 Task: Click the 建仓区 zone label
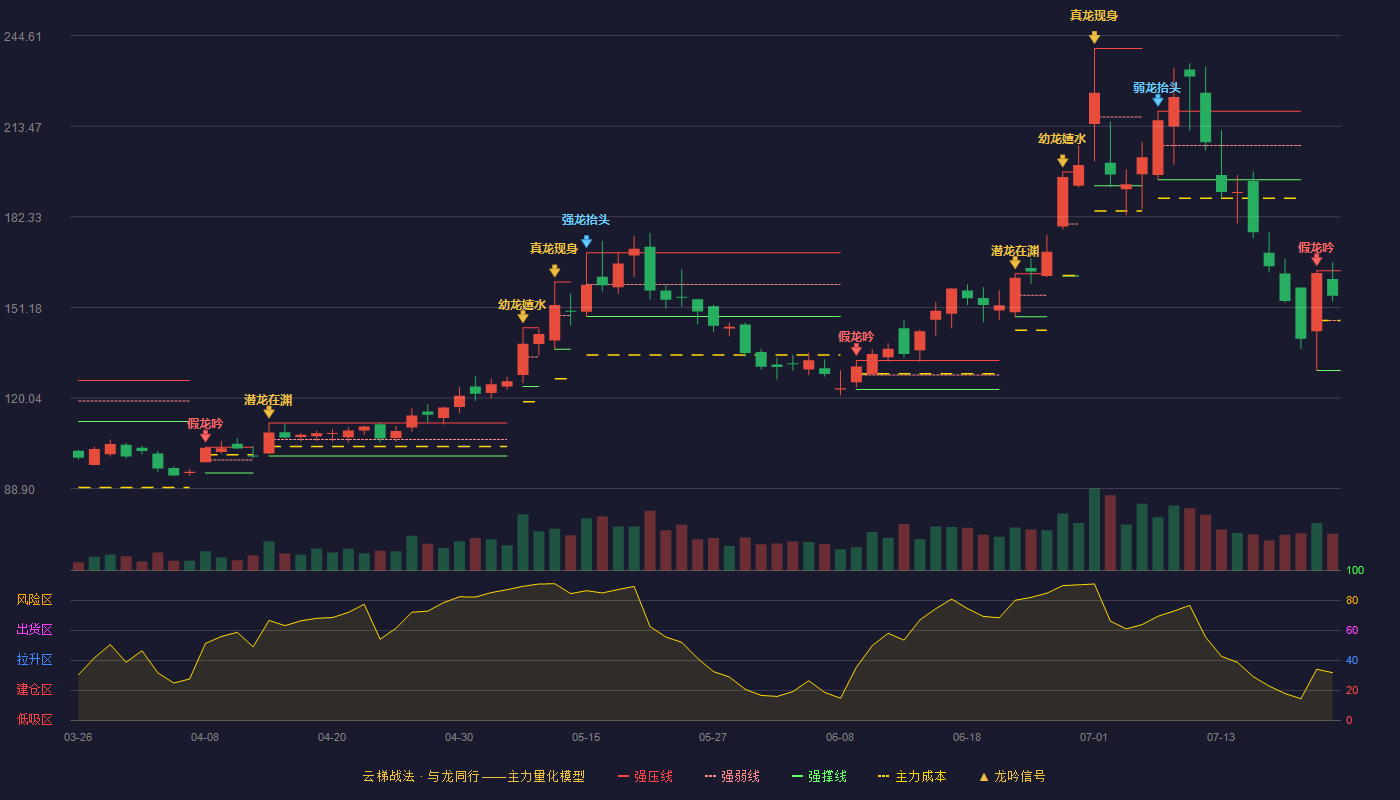tap(34, 690)
